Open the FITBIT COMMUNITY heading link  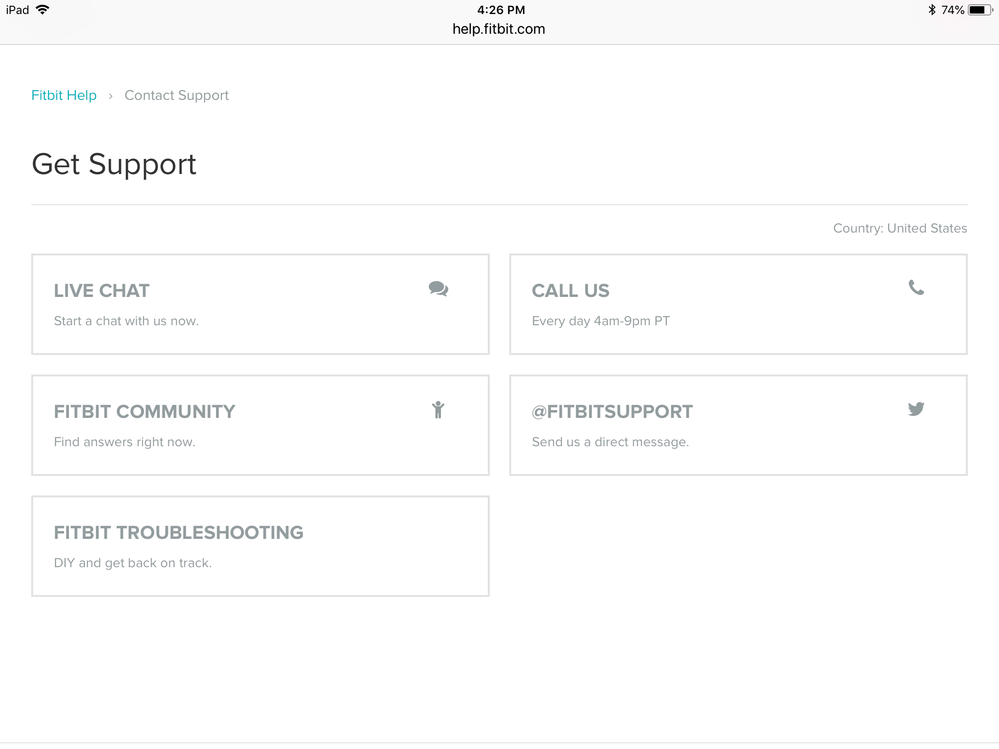pyautogui.click(x=144, y=412)
